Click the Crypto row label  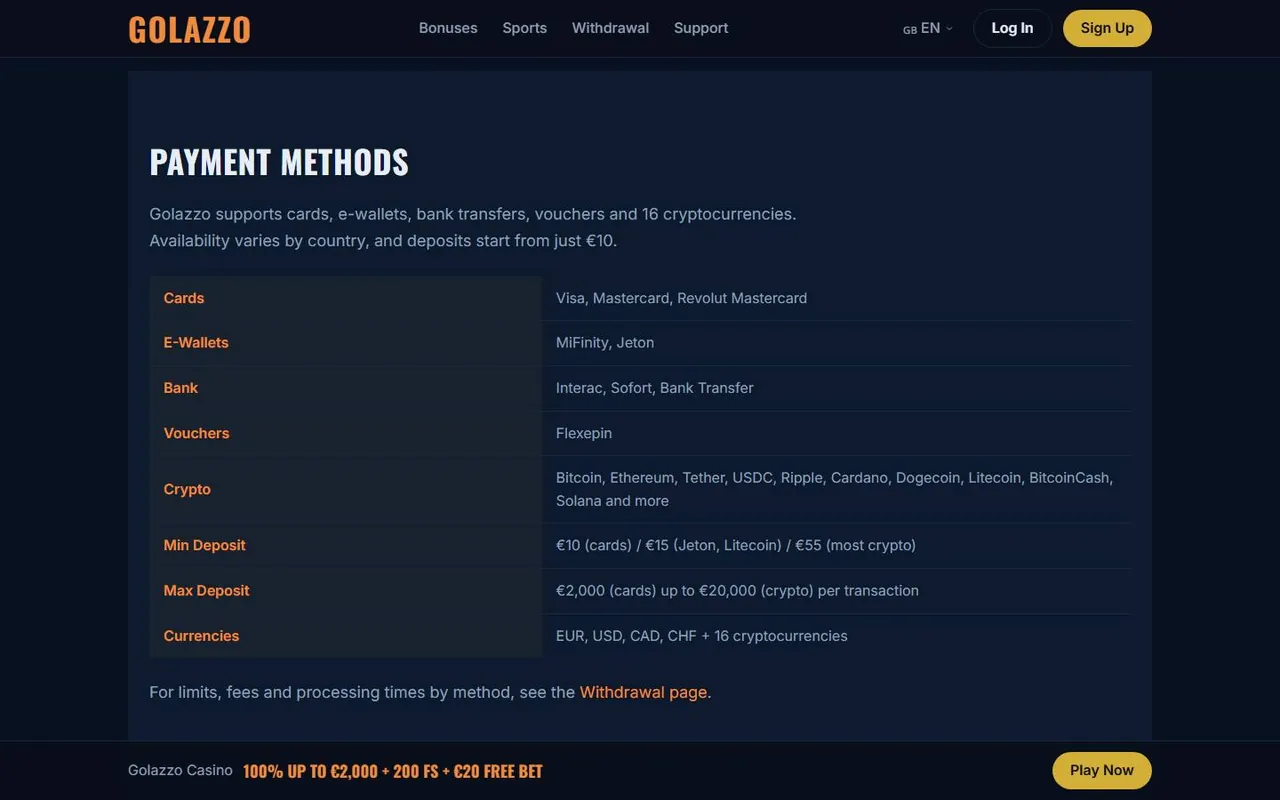(x=187, y=489)
